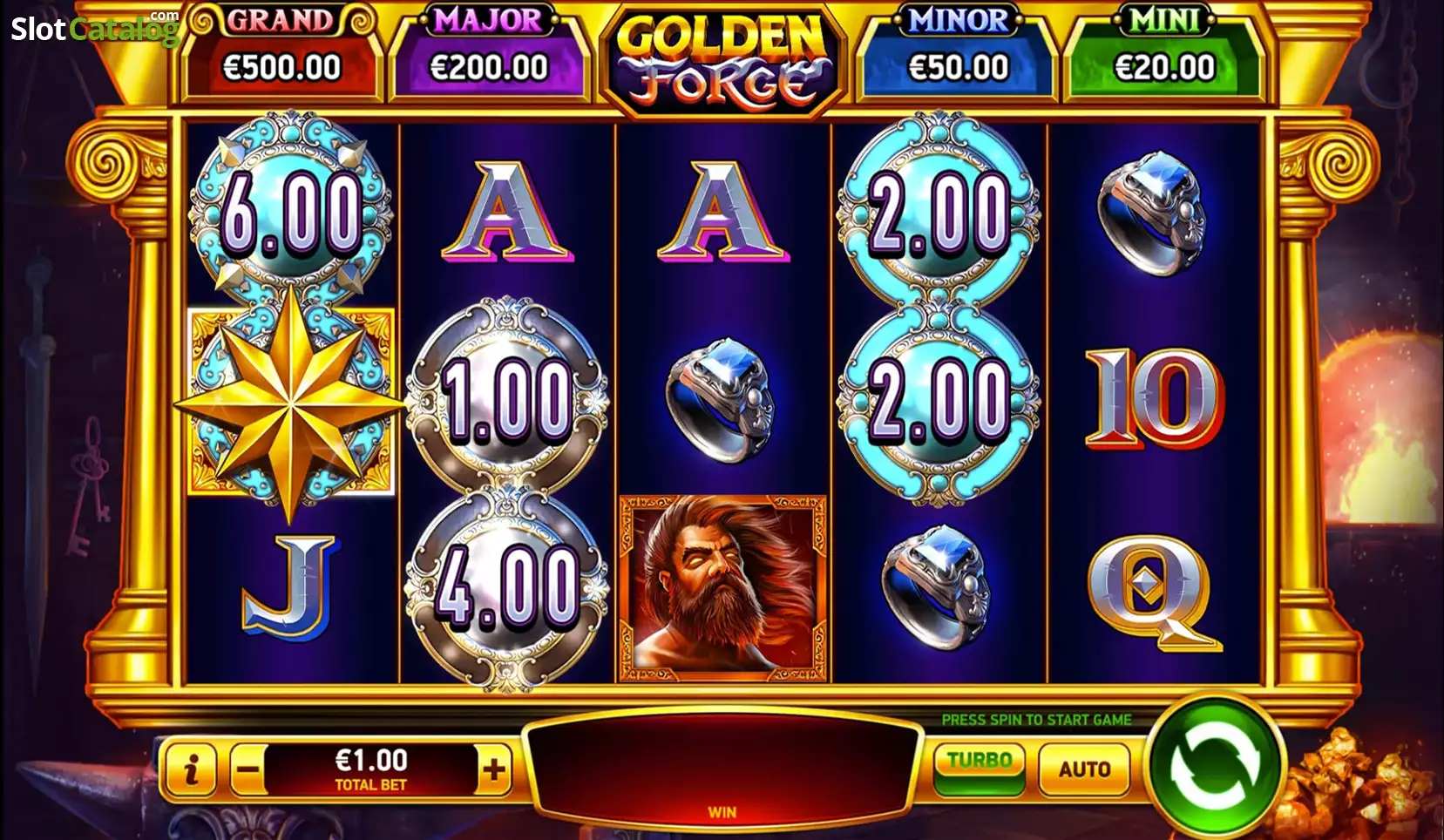Select the J card symbol
Screen dimensions: 1444x840
point(288,586)
